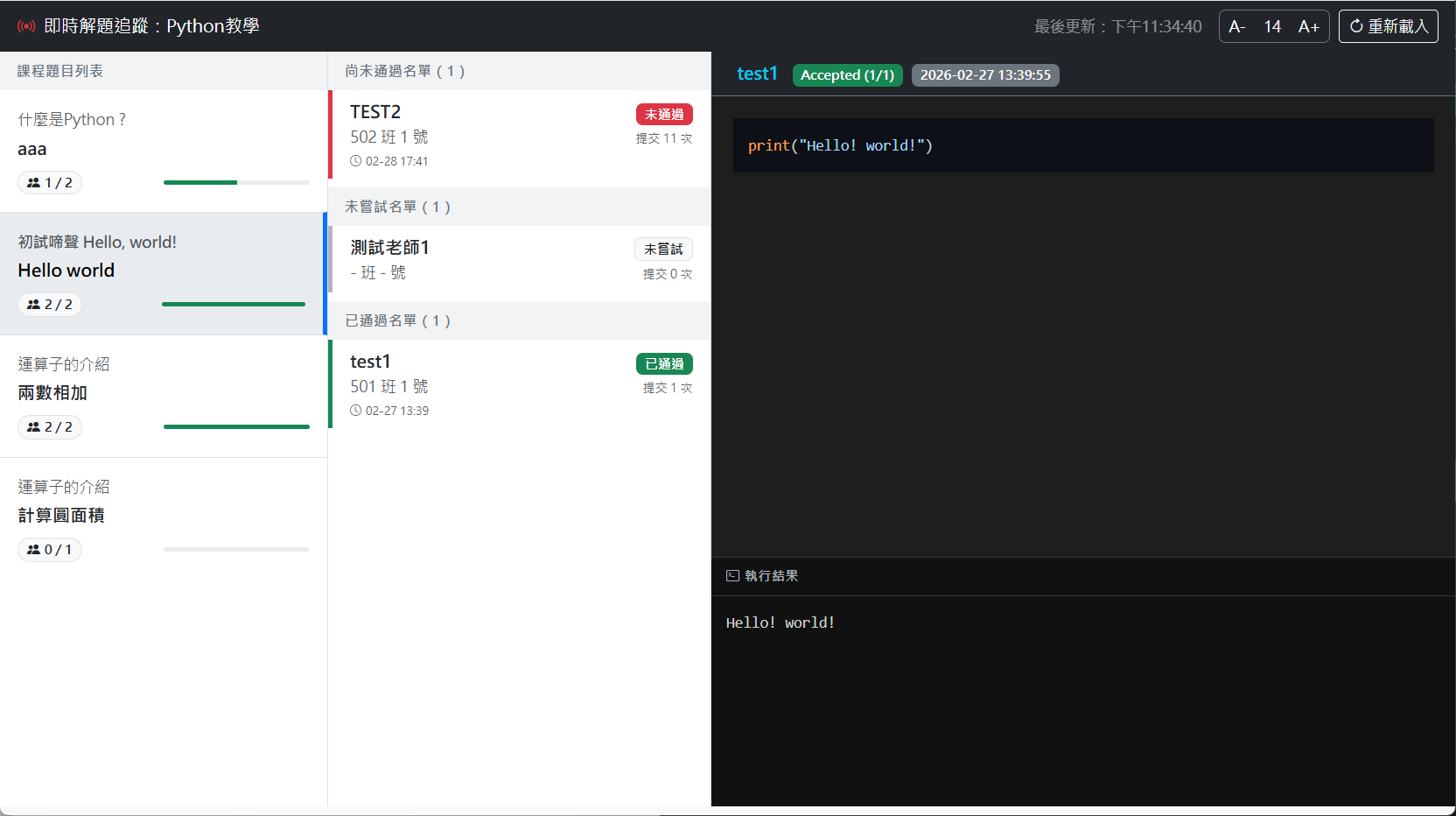The image size is (1456, 816).
Task: Click the people icon on 1 / 2 badge
Action: 33,183
